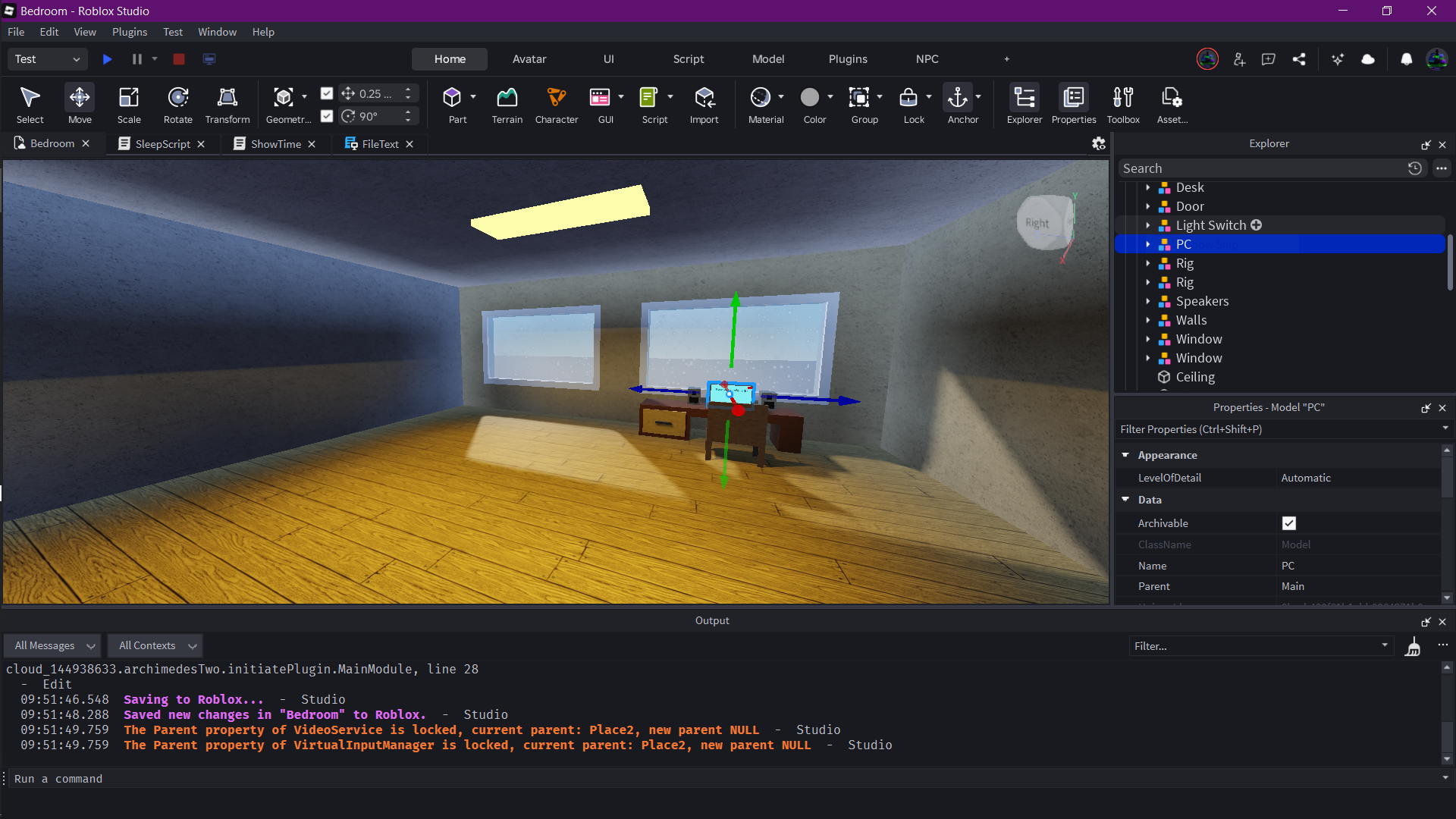
Task: Insert a new Part
Action: point(453,97)
